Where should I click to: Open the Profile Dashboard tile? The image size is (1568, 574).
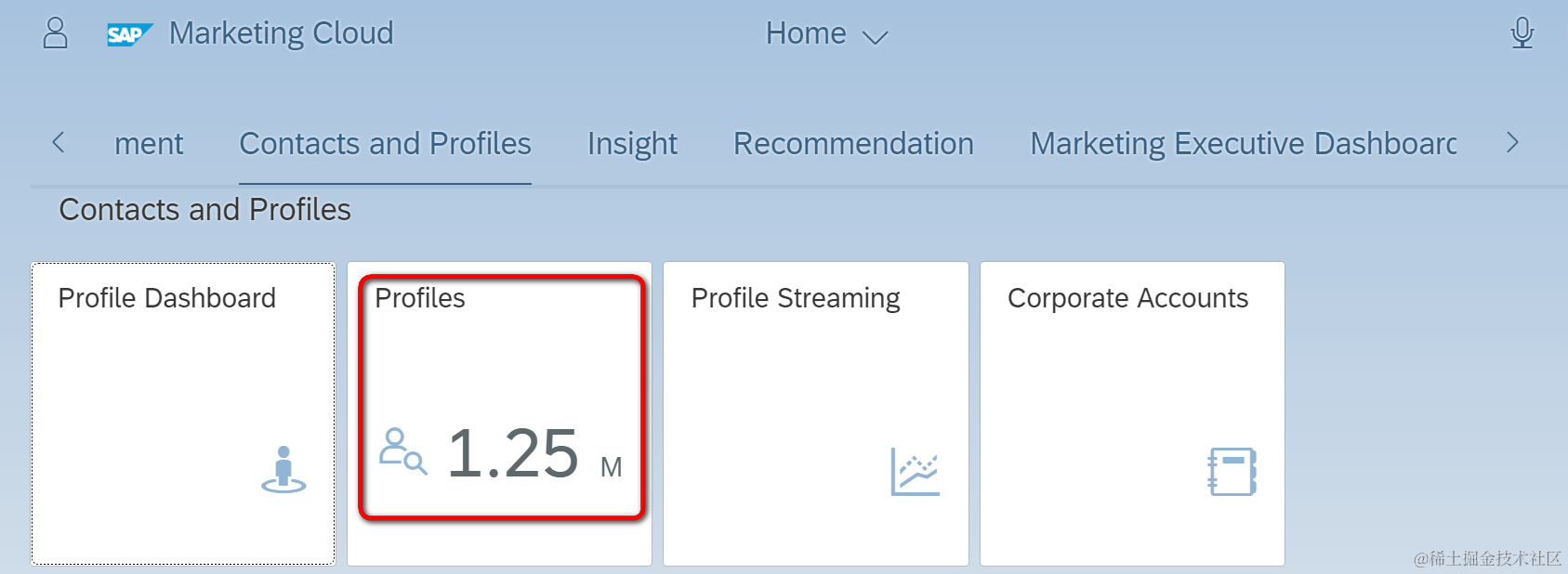click(x=183, y=413)
